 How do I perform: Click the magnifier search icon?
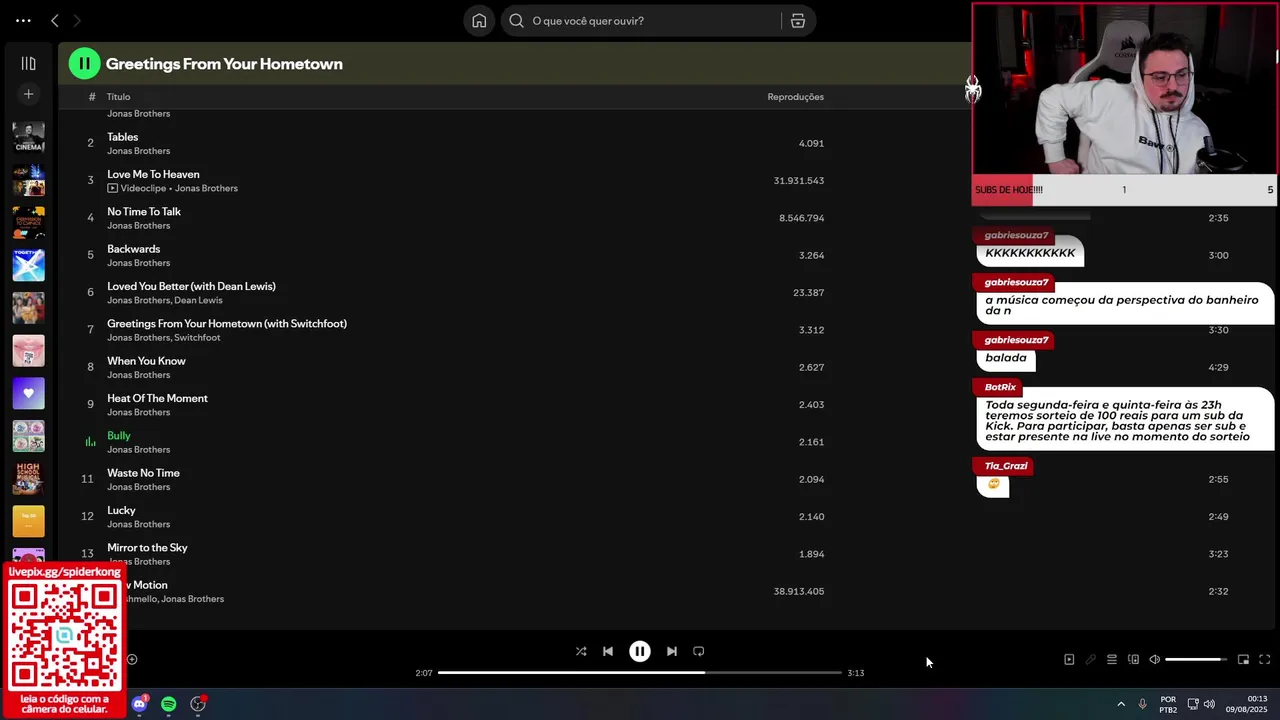[517, 20]
